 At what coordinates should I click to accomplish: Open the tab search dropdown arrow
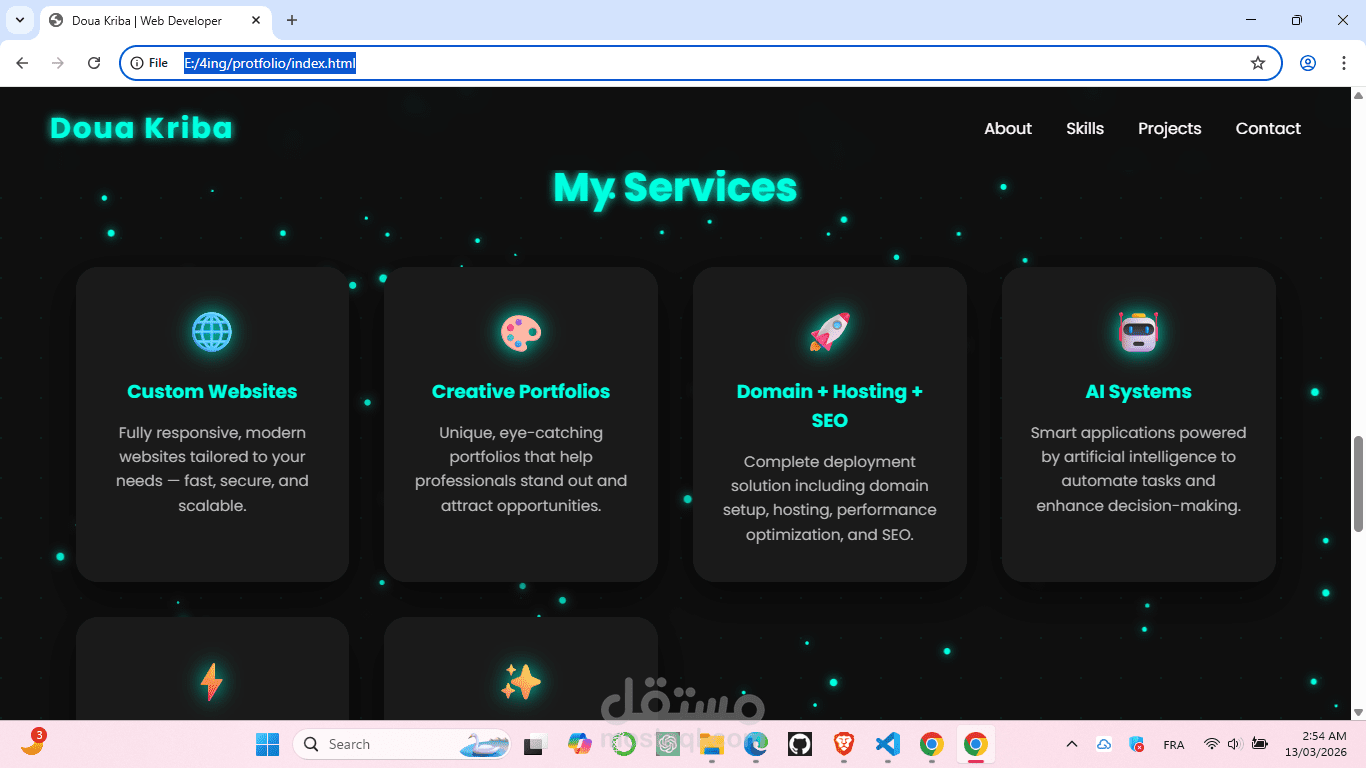pos(19,20)
